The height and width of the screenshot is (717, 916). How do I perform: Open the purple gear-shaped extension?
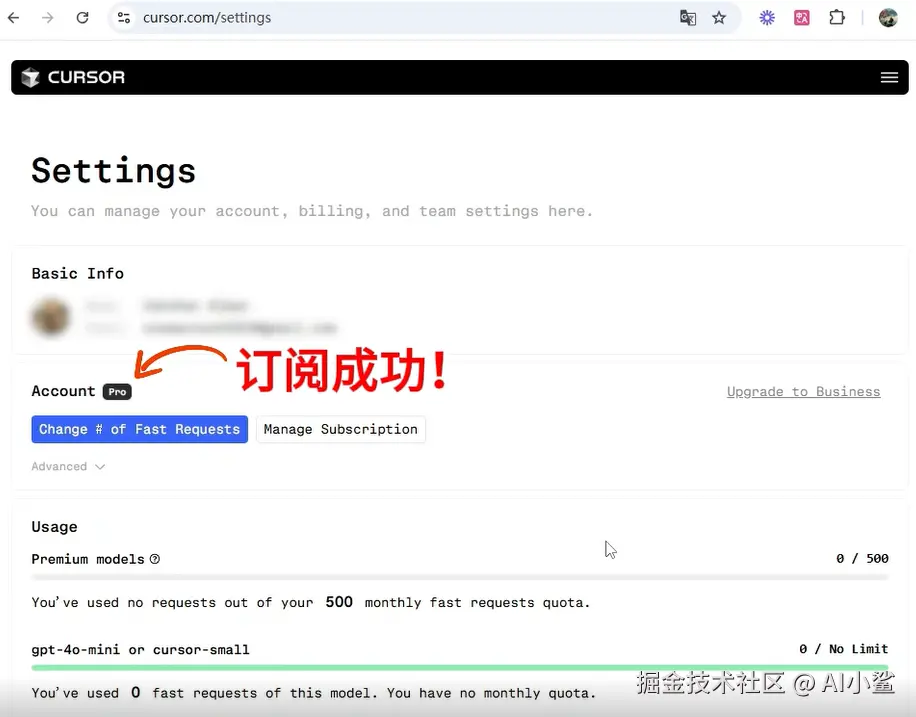[767, 18]
